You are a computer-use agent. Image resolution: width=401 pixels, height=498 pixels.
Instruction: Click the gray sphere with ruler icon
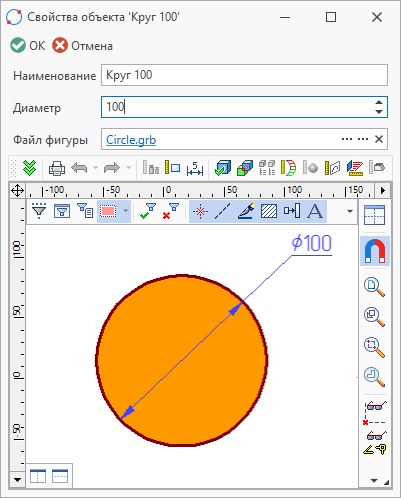tap(311, 168)
